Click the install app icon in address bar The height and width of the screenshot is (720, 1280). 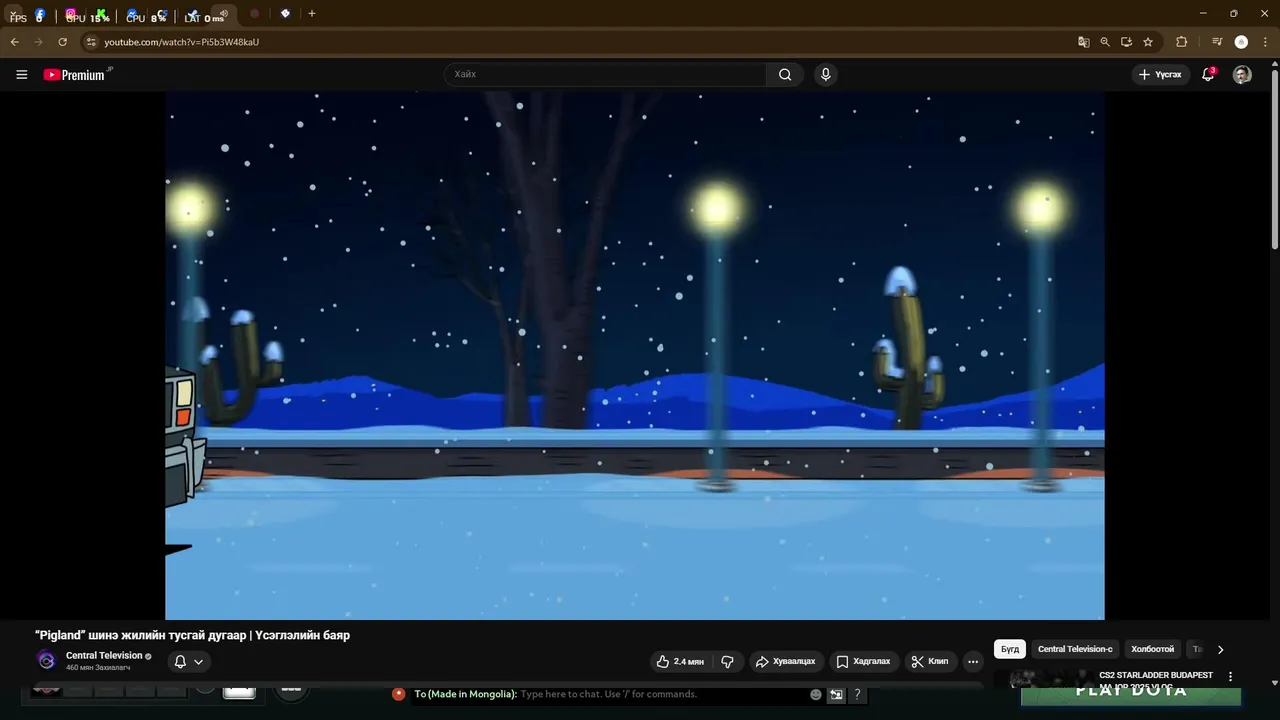[x=1126, y=42]
